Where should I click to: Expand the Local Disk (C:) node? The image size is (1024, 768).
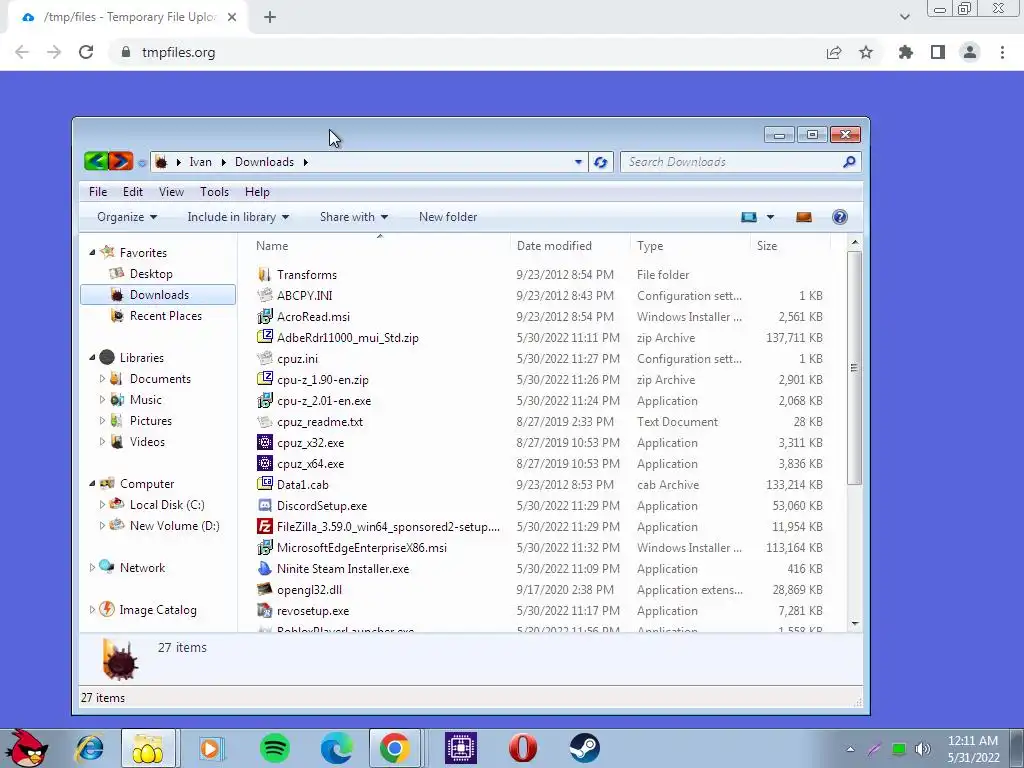pos(102,505)
